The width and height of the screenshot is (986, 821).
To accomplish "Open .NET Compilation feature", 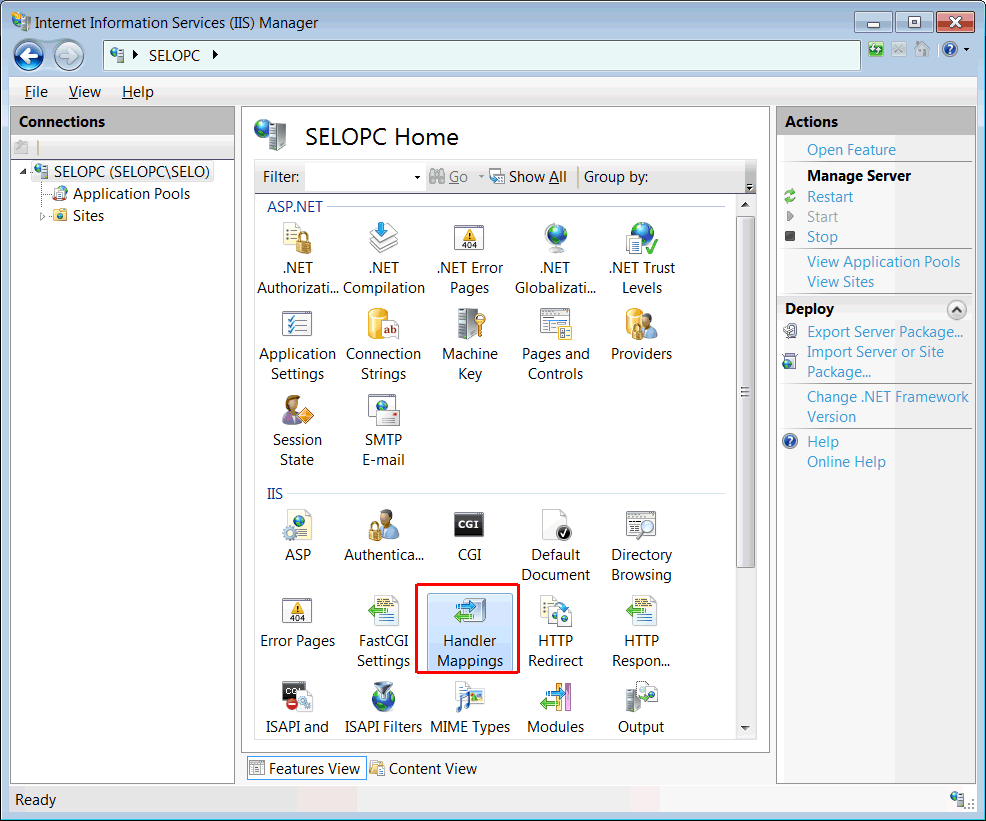I will click(384, 258).
